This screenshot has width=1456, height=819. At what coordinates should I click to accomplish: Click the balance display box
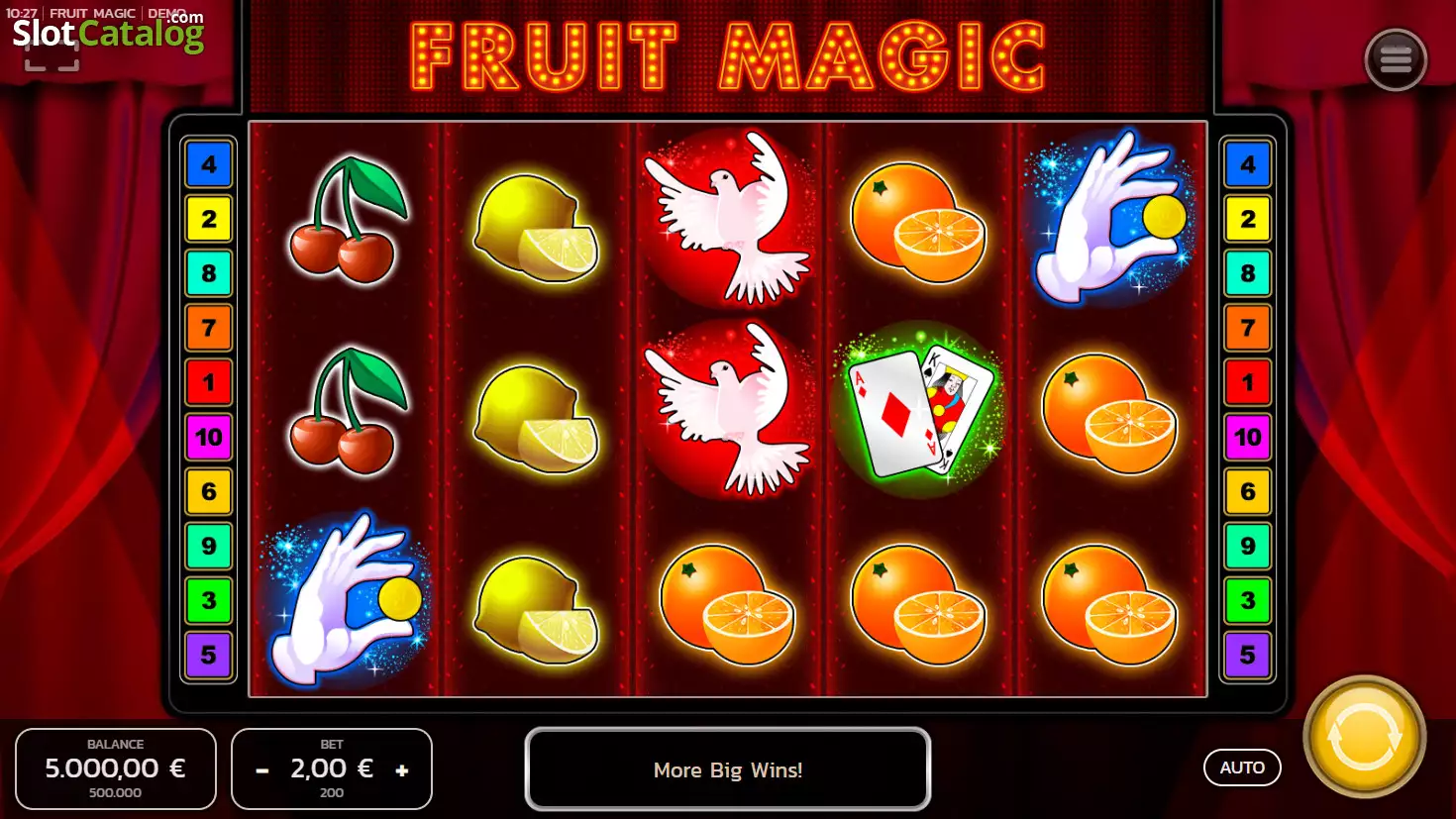point(116,768)
